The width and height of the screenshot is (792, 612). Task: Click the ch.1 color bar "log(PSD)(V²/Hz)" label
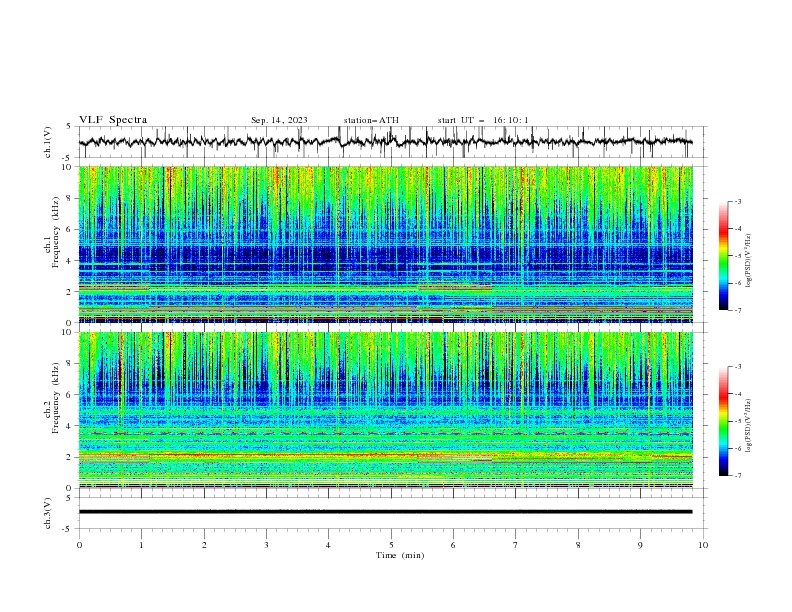pyautogui.click(x=749, y=261)
